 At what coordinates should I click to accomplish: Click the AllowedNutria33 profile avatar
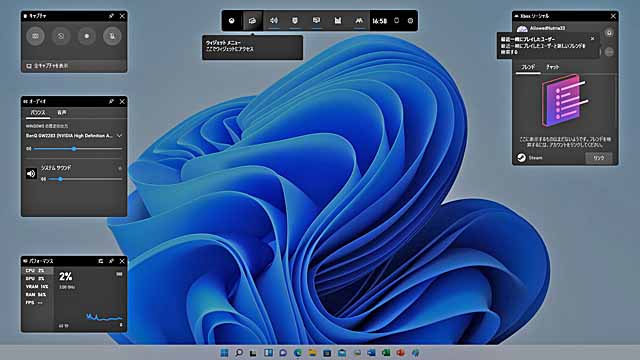[x=522, y=29]
